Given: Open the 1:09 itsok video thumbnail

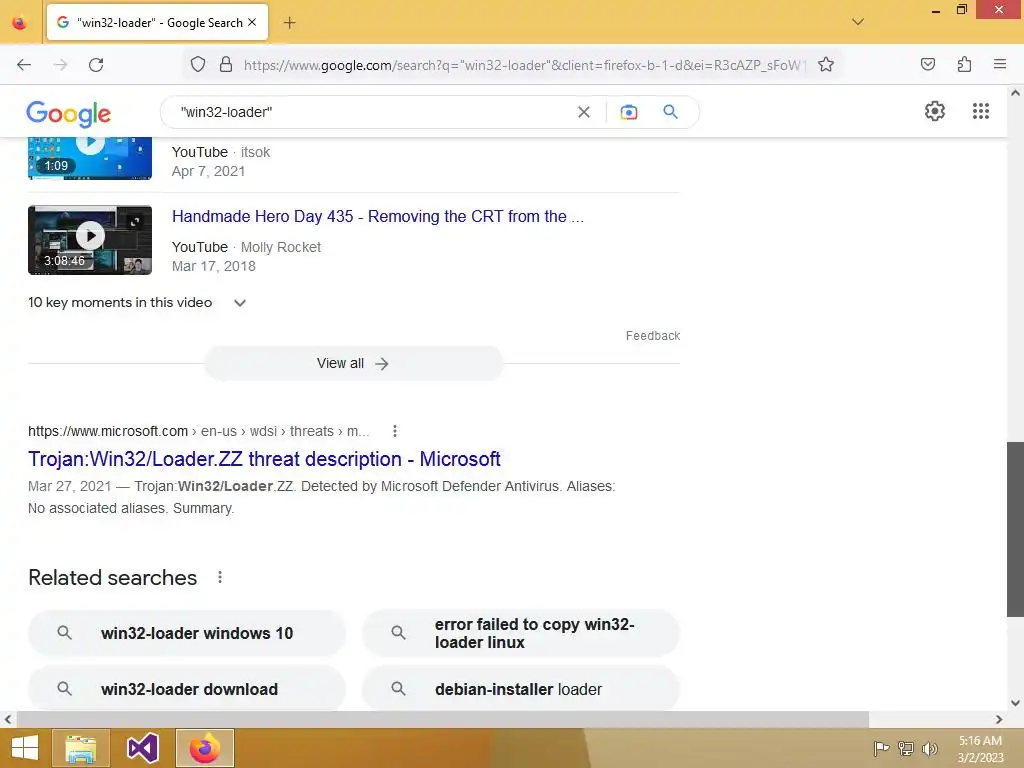Looking at the screenshot, I should 90,159.
